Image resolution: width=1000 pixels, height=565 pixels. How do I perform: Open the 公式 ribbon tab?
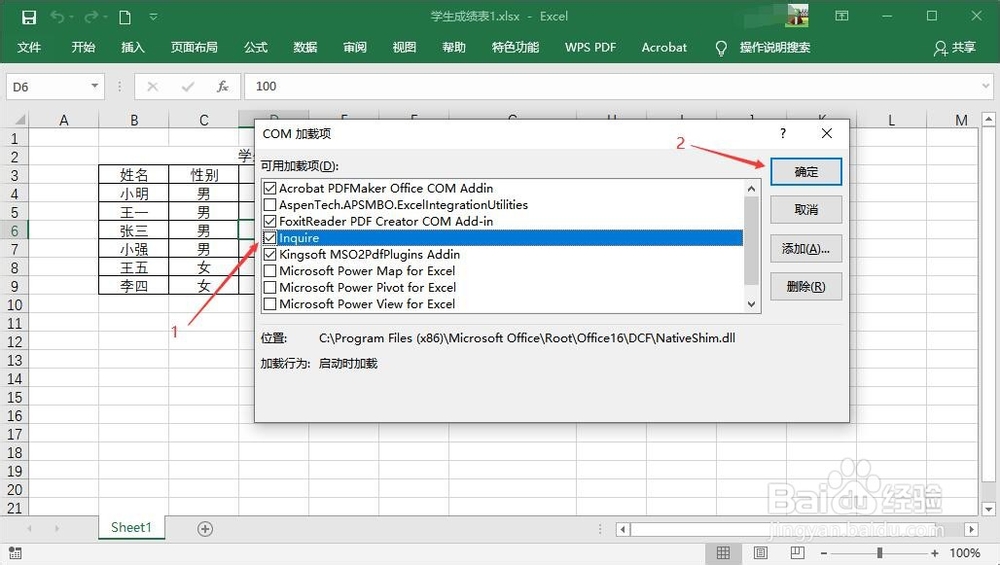click(x=255, y=48)
